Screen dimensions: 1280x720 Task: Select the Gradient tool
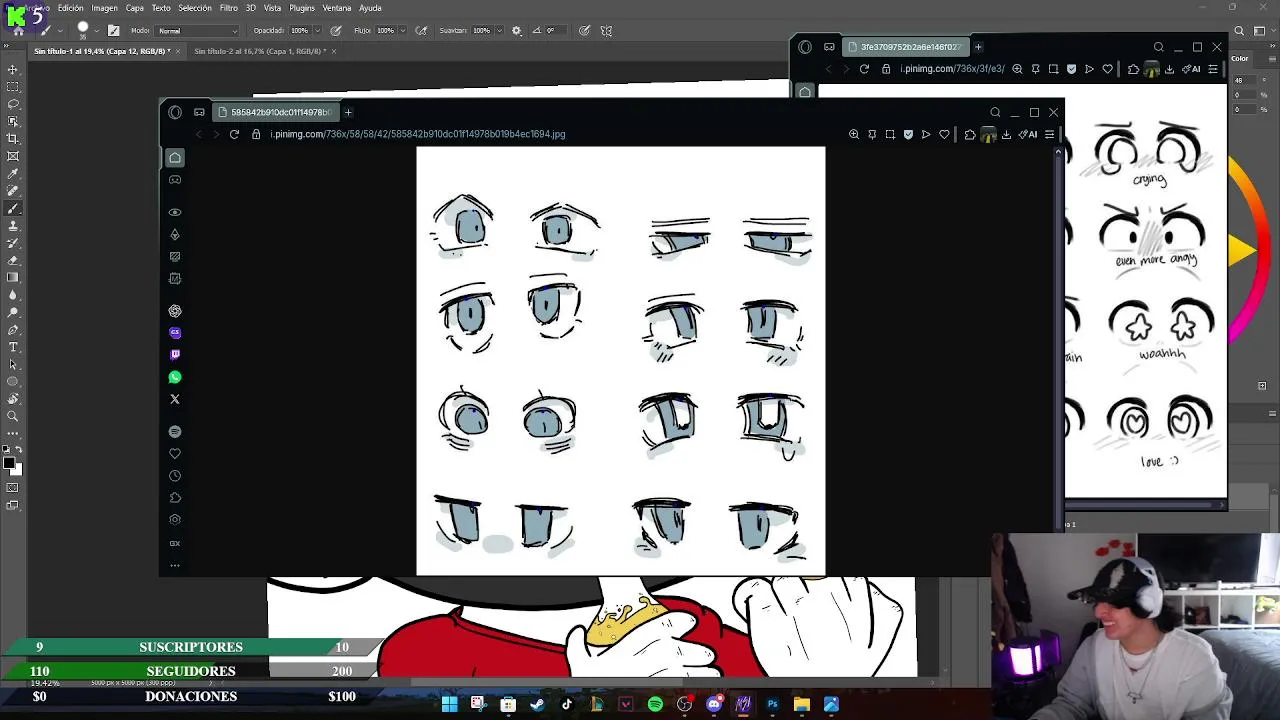point(13,277)
